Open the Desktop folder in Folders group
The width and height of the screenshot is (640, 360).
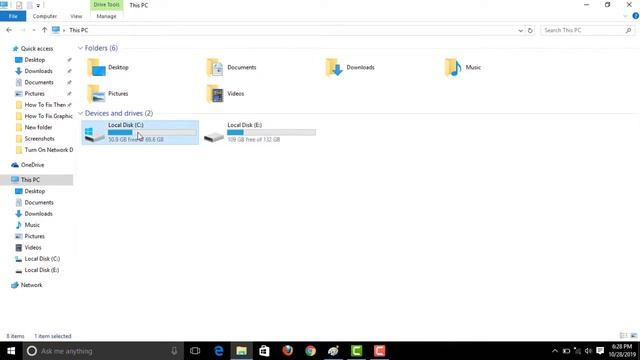[x=108, y=67]
